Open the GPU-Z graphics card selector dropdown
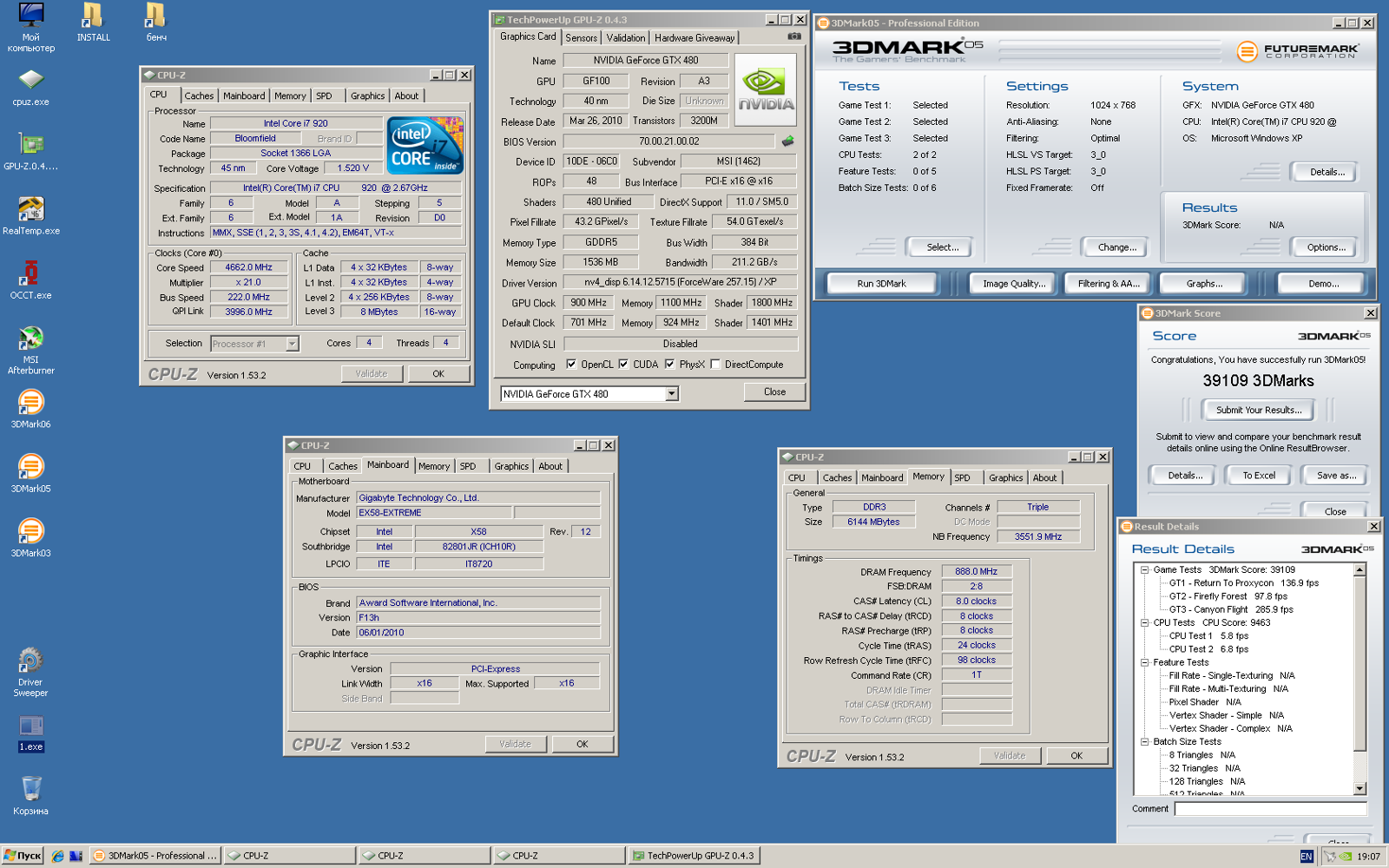This screenshot has width=1389, height=868. tap(671, 394)
